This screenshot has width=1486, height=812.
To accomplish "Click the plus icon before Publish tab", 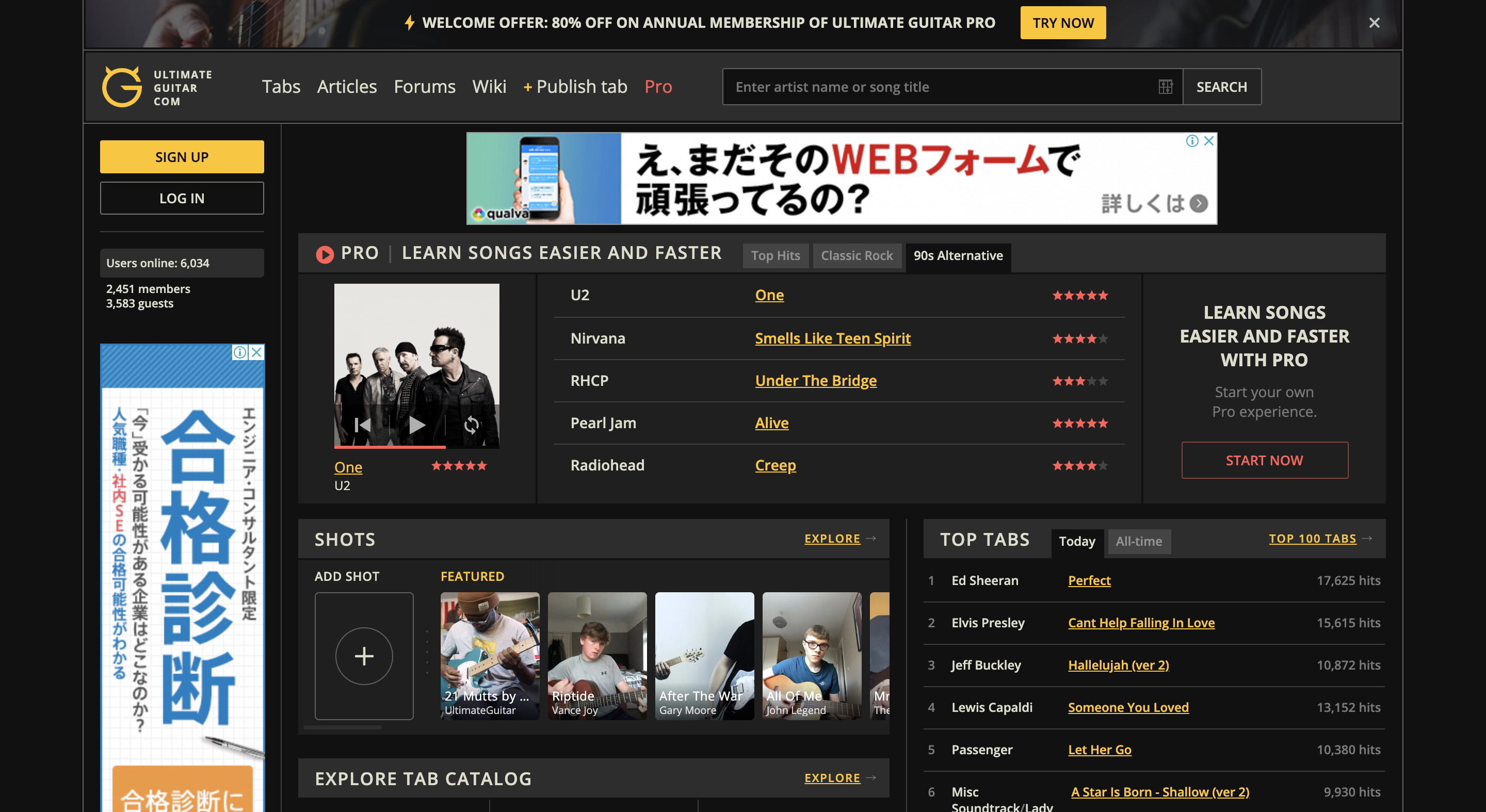I will [x=527, y=87].
